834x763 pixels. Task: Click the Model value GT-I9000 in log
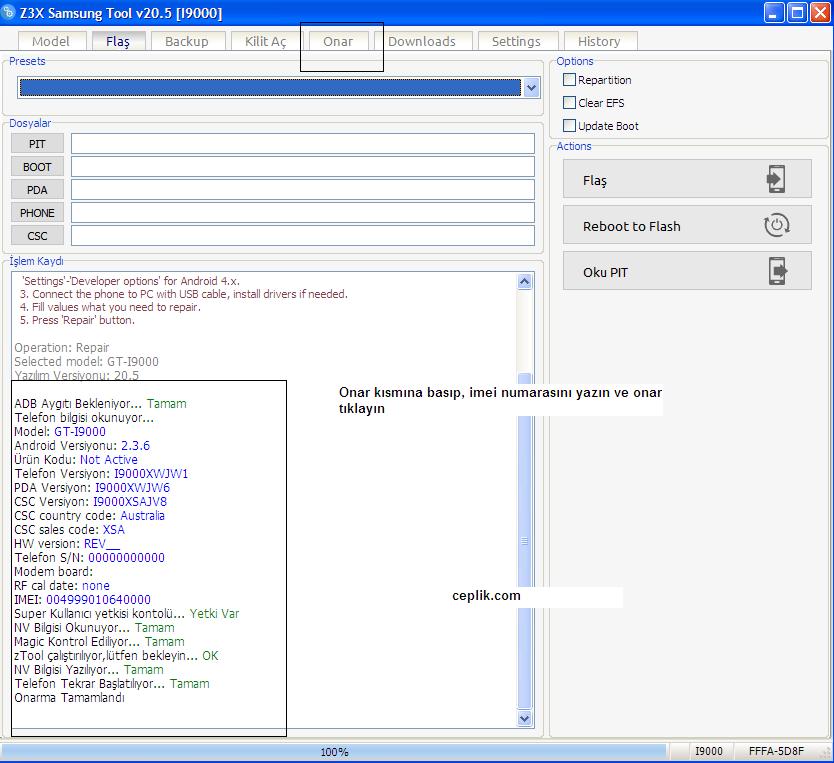coord(80,431)
